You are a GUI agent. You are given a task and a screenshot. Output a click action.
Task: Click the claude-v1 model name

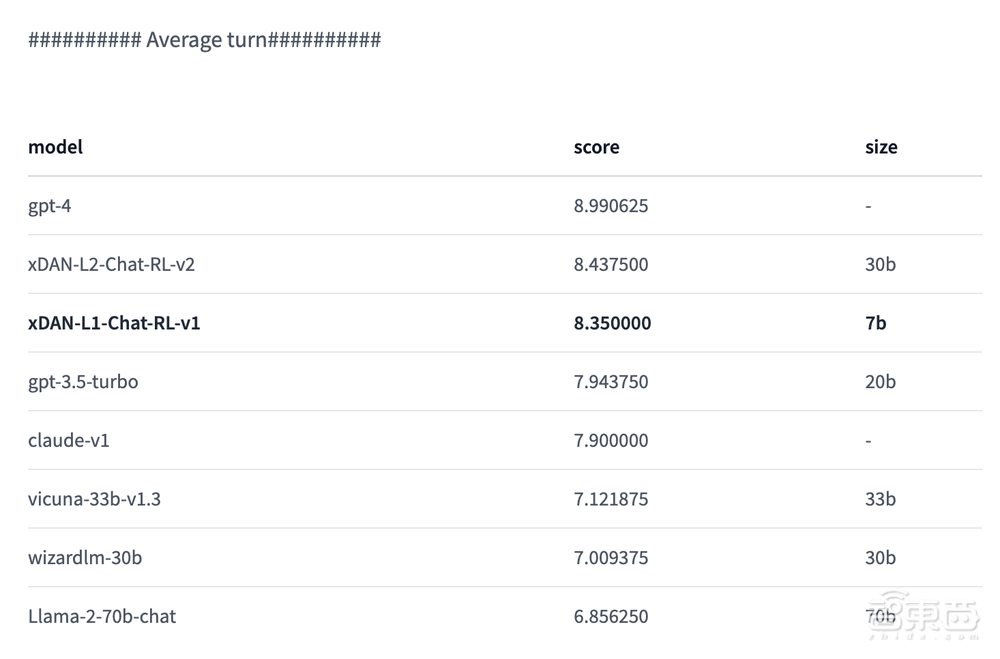[69, 440]
